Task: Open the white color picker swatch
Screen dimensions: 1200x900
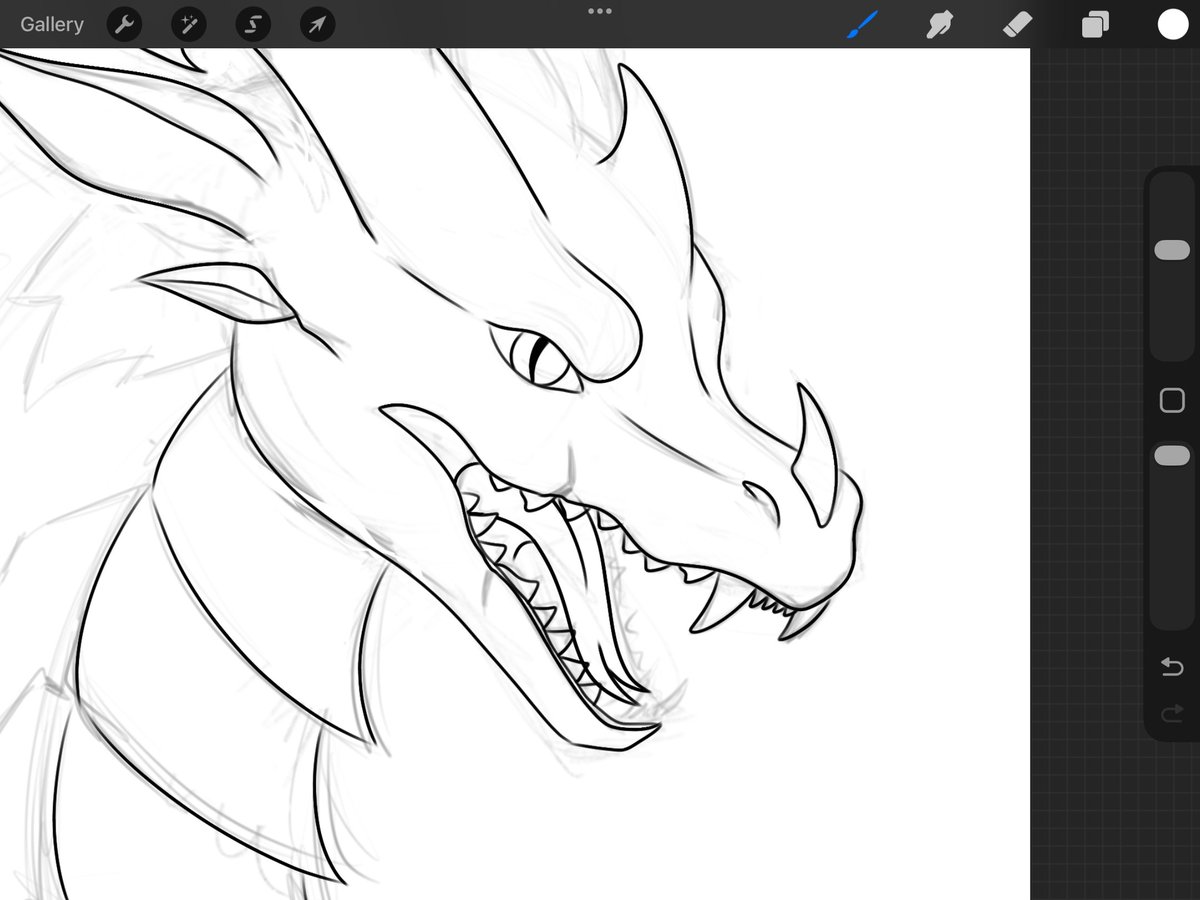Action: click(x=1173, y=25)
